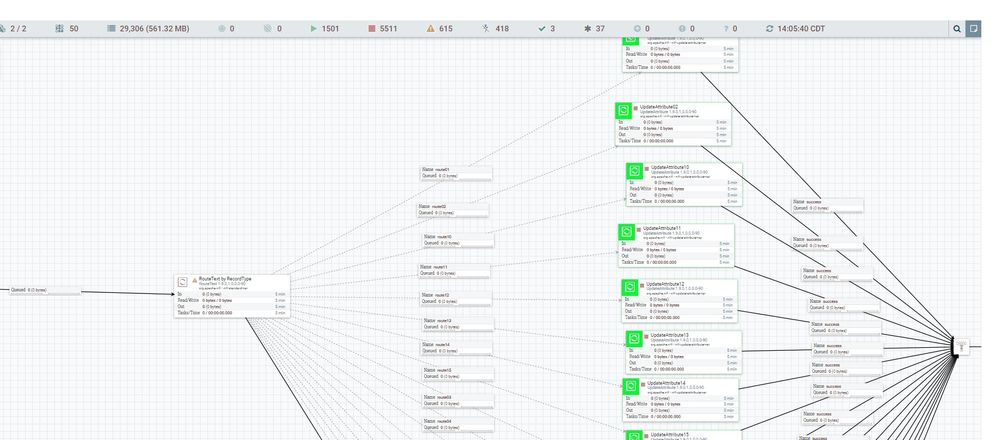The width and height of the screenshot is (998, 440).
Task: Click the 14:05:40 CDT refresh time text
Action: coord(801,29)
